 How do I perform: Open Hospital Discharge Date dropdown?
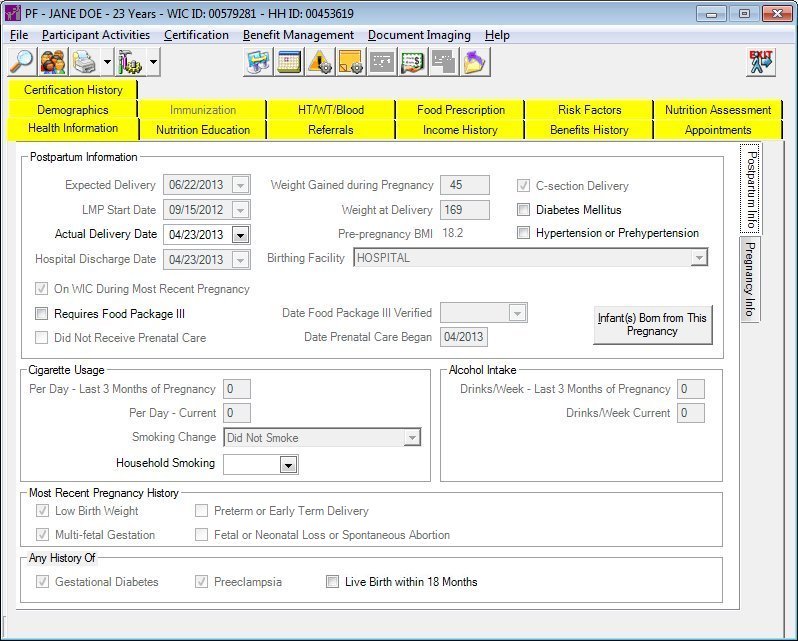pyautogui.click(x=241, y=260)
